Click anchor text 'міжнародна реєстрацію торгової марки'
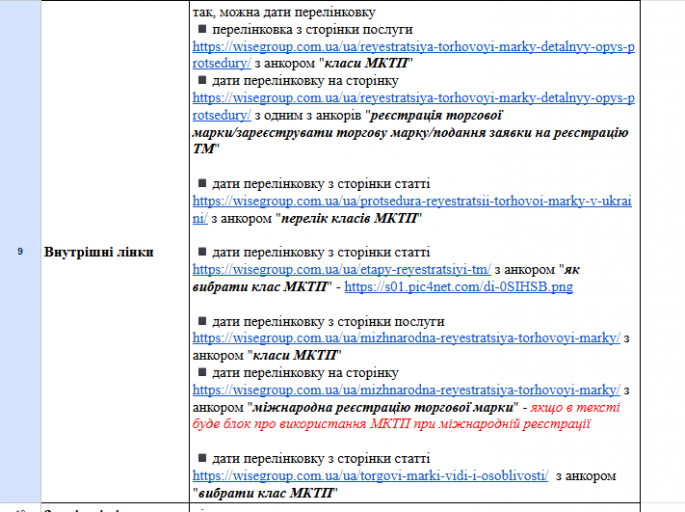Screen dimensions: 685x512 (383, 407)
